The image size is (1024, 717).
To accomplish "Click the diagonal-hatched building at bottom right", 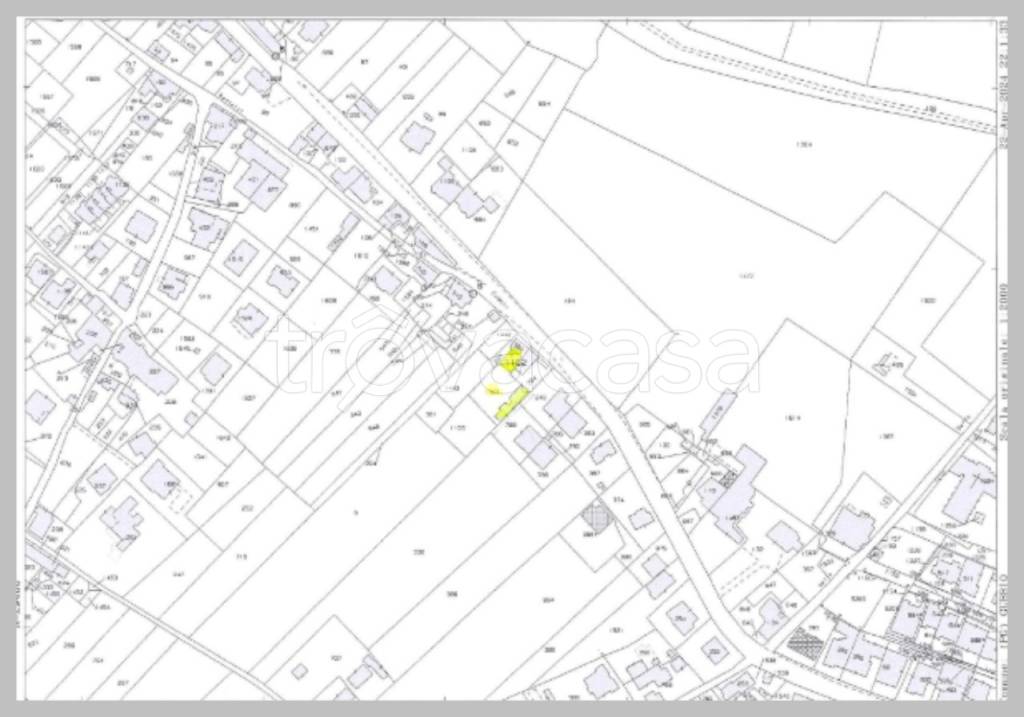I will click(801, 640).
